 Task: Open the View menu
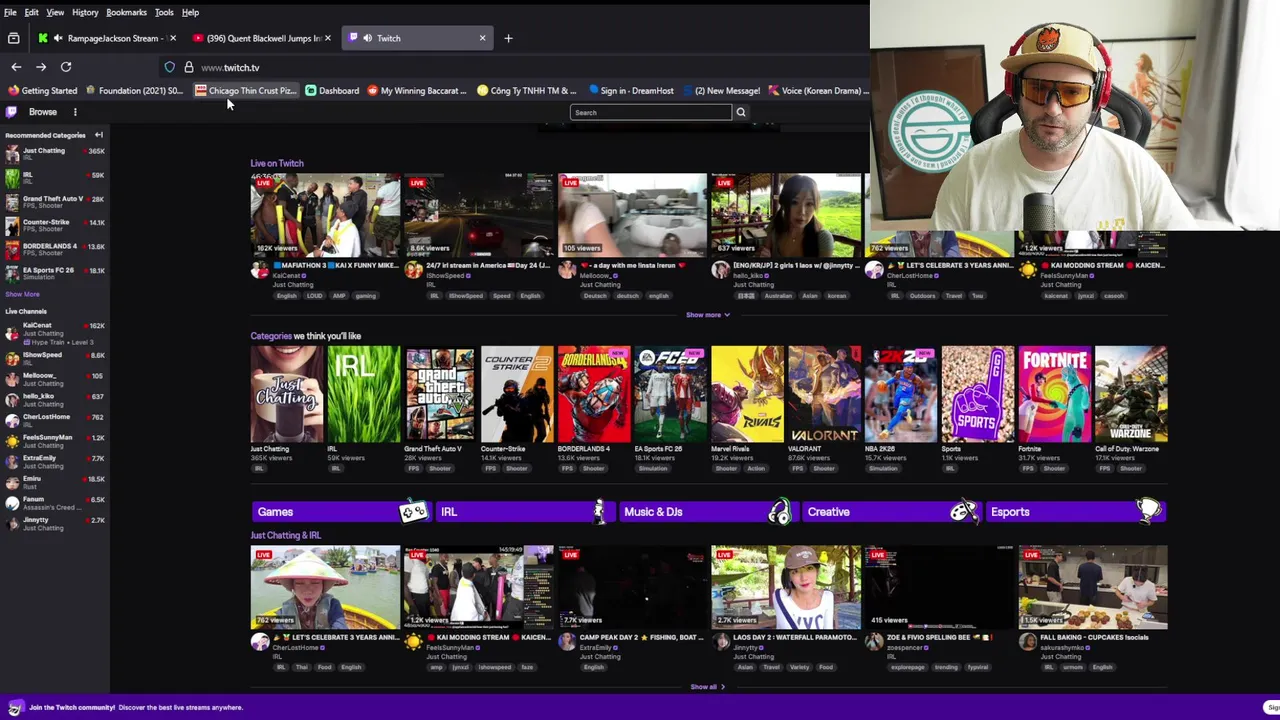tap(55, 12)
